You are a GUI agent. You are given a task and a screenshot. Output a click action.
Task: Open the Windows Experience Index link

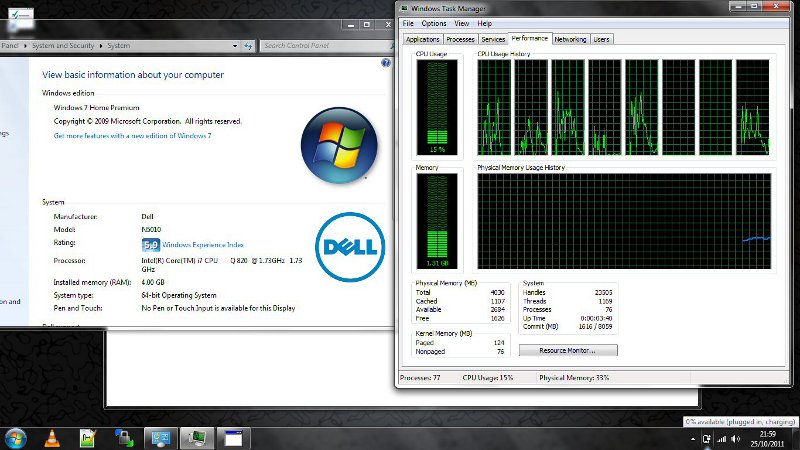[x=203, y=245]
